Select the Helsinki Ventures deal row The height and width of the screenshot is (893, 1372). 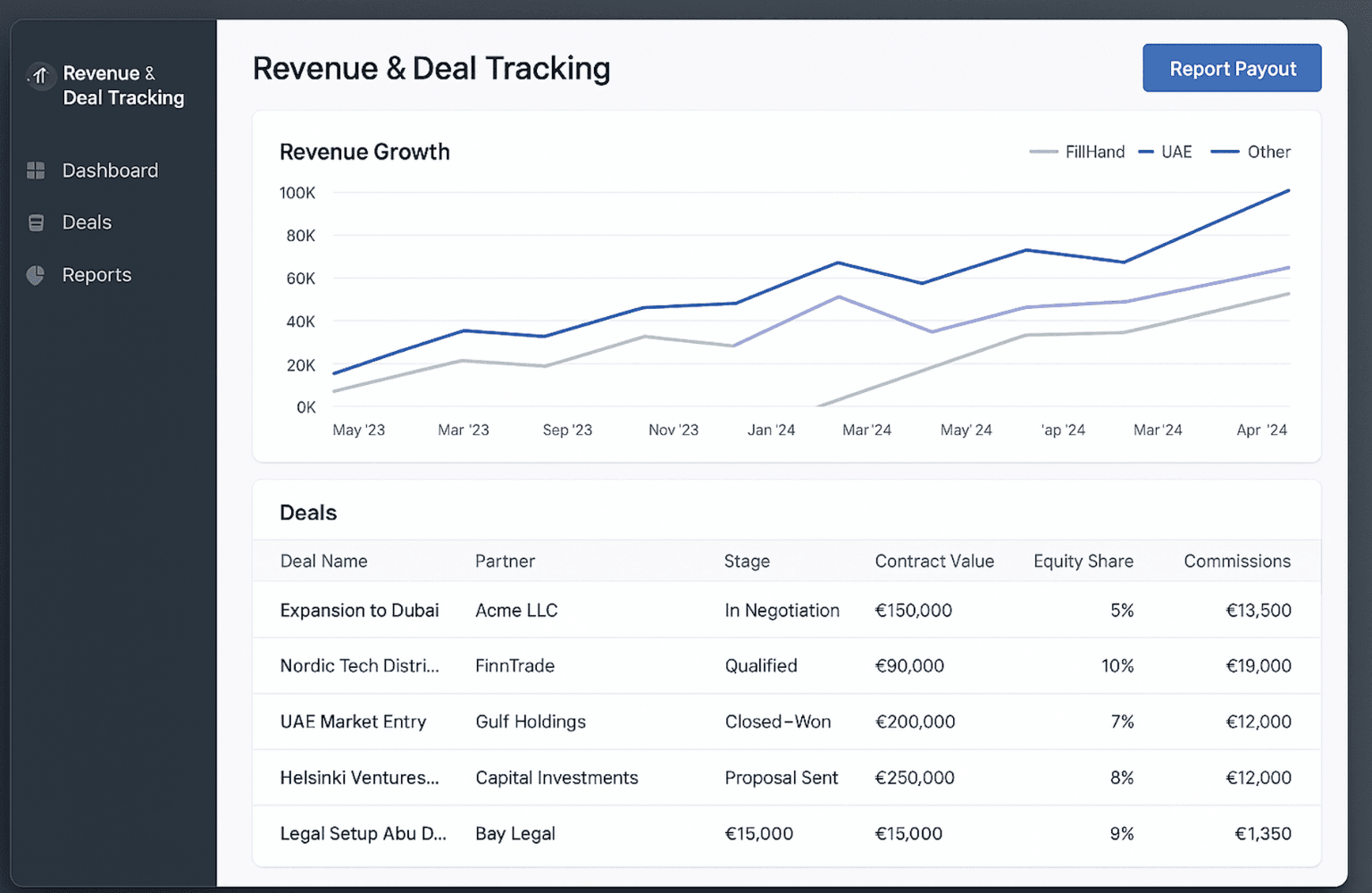click(x=359, y=778)
